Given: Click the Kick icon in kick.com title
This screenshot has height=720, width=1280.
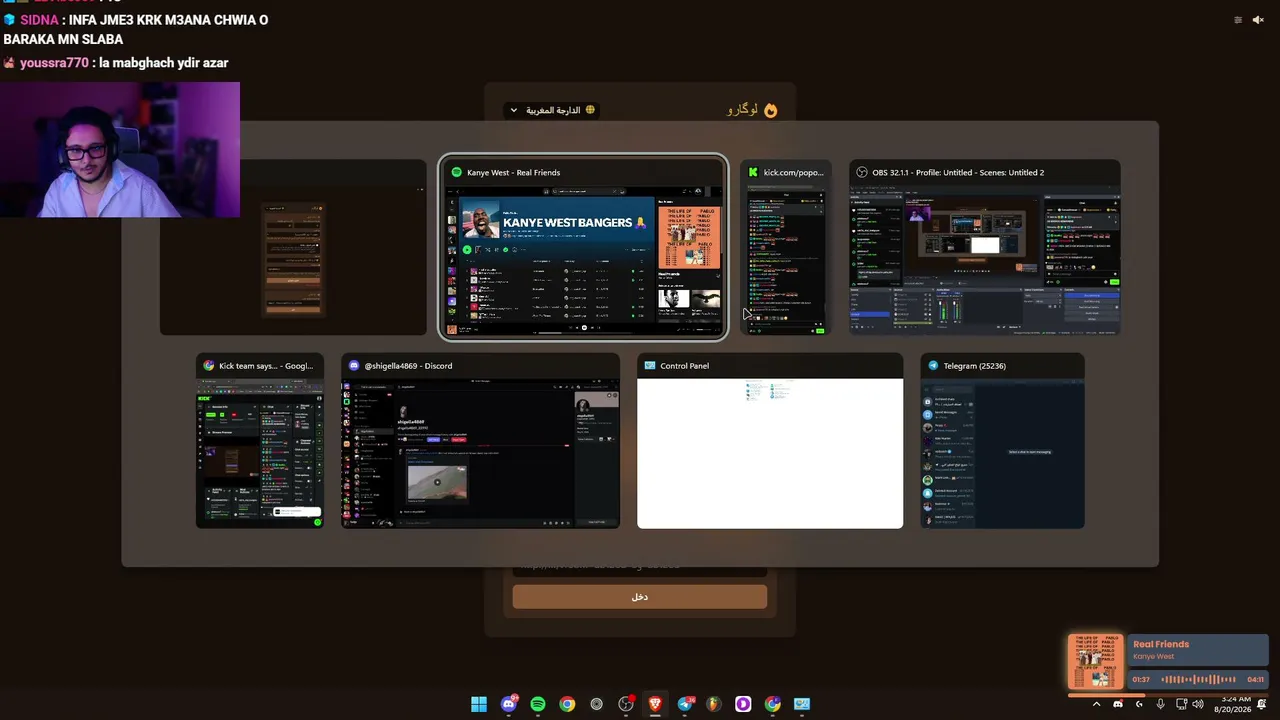Looking at the screenshot, I should 753,173.
